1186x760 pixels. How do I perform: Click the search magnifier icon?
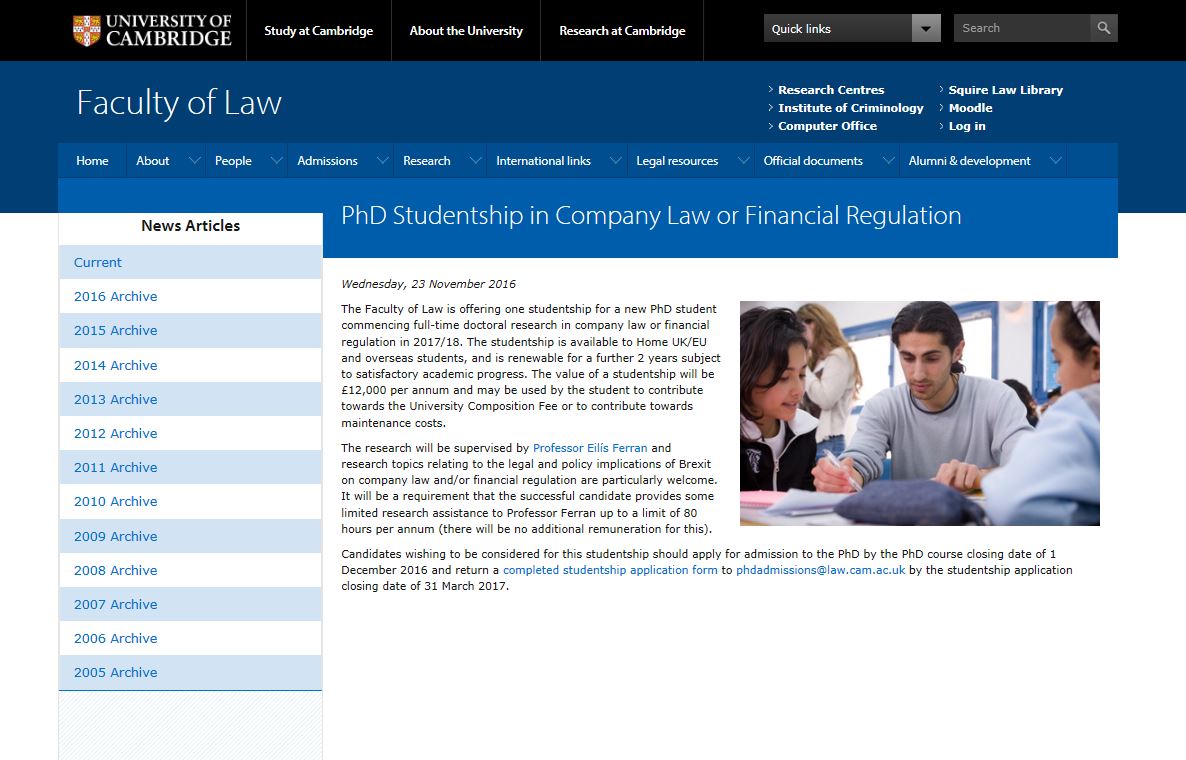1102,28
